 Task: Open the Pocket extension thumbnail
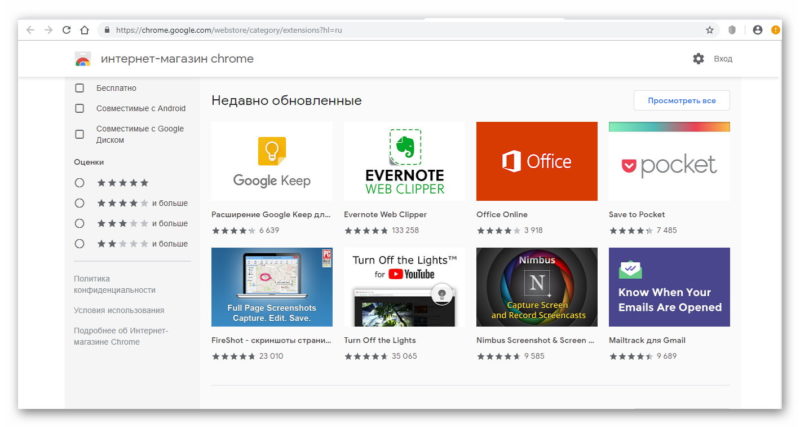click(669, 161)
